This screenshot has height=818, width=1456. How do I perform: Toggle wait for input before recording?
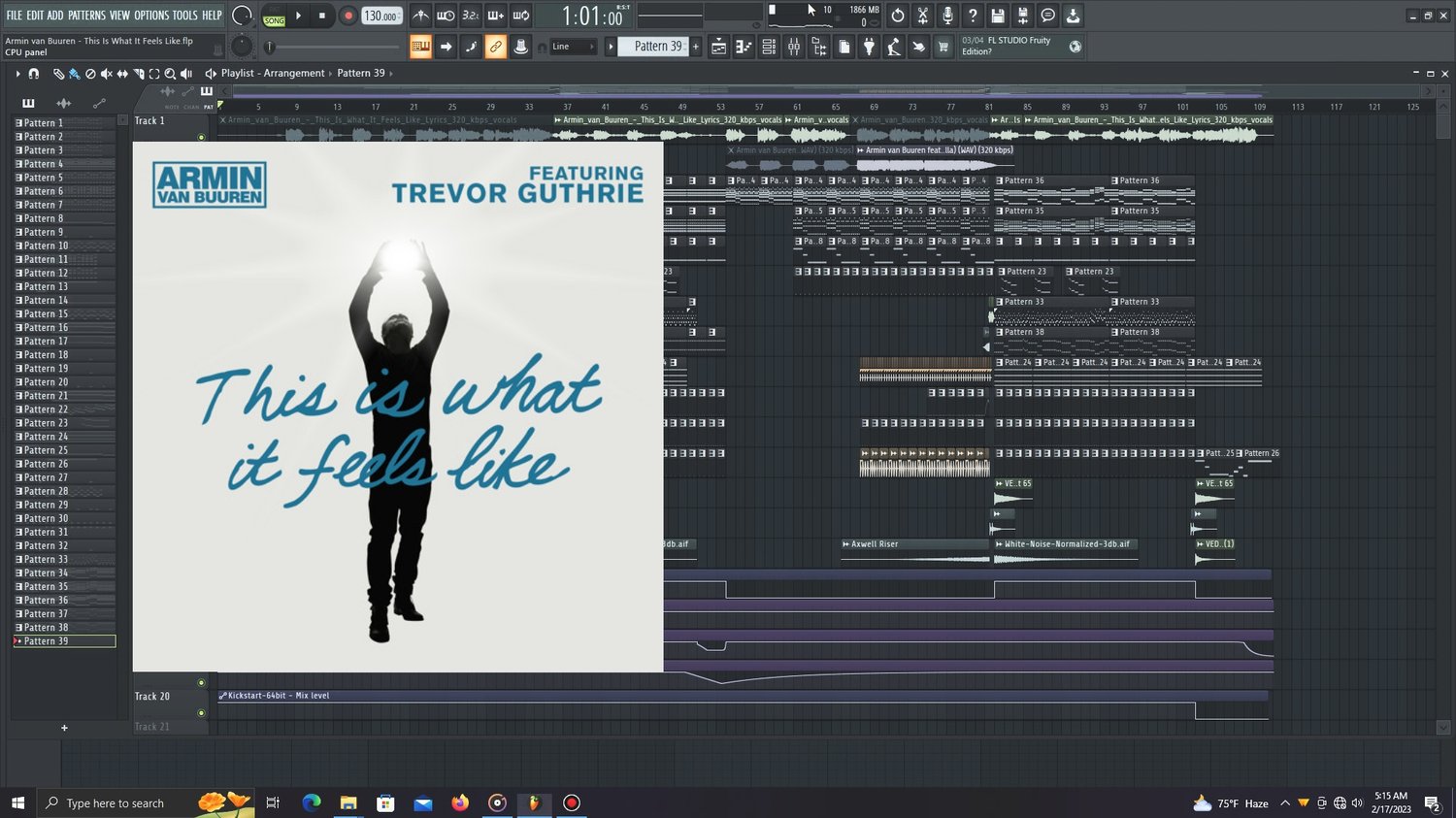point(446,16)
